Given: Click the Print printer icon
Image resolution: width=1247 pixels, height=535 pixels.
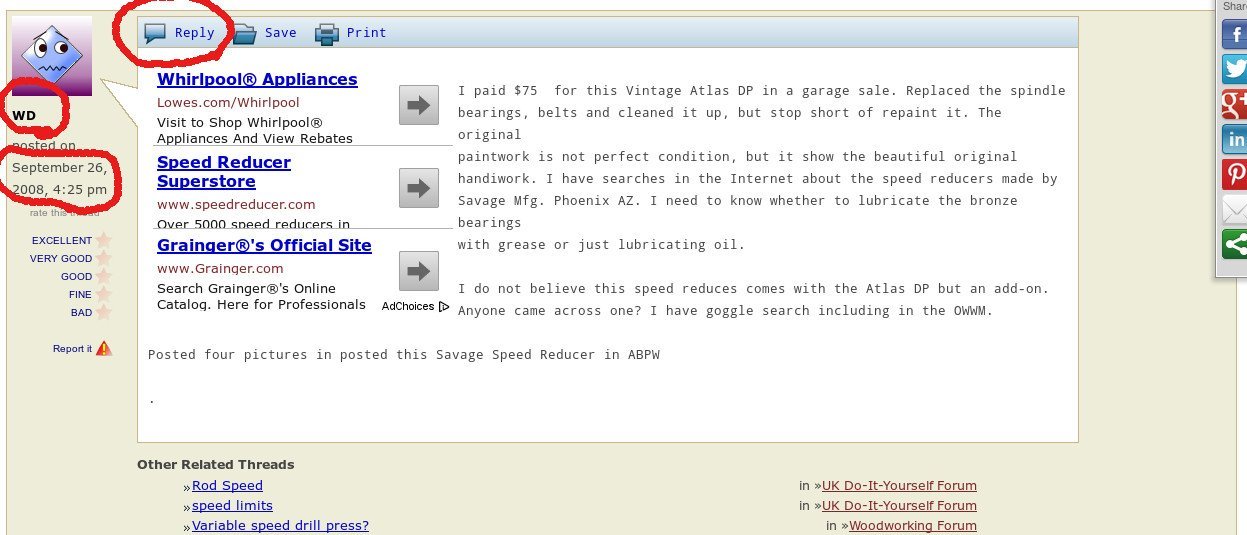Looking at the screenshot, I should coord(327,34).
